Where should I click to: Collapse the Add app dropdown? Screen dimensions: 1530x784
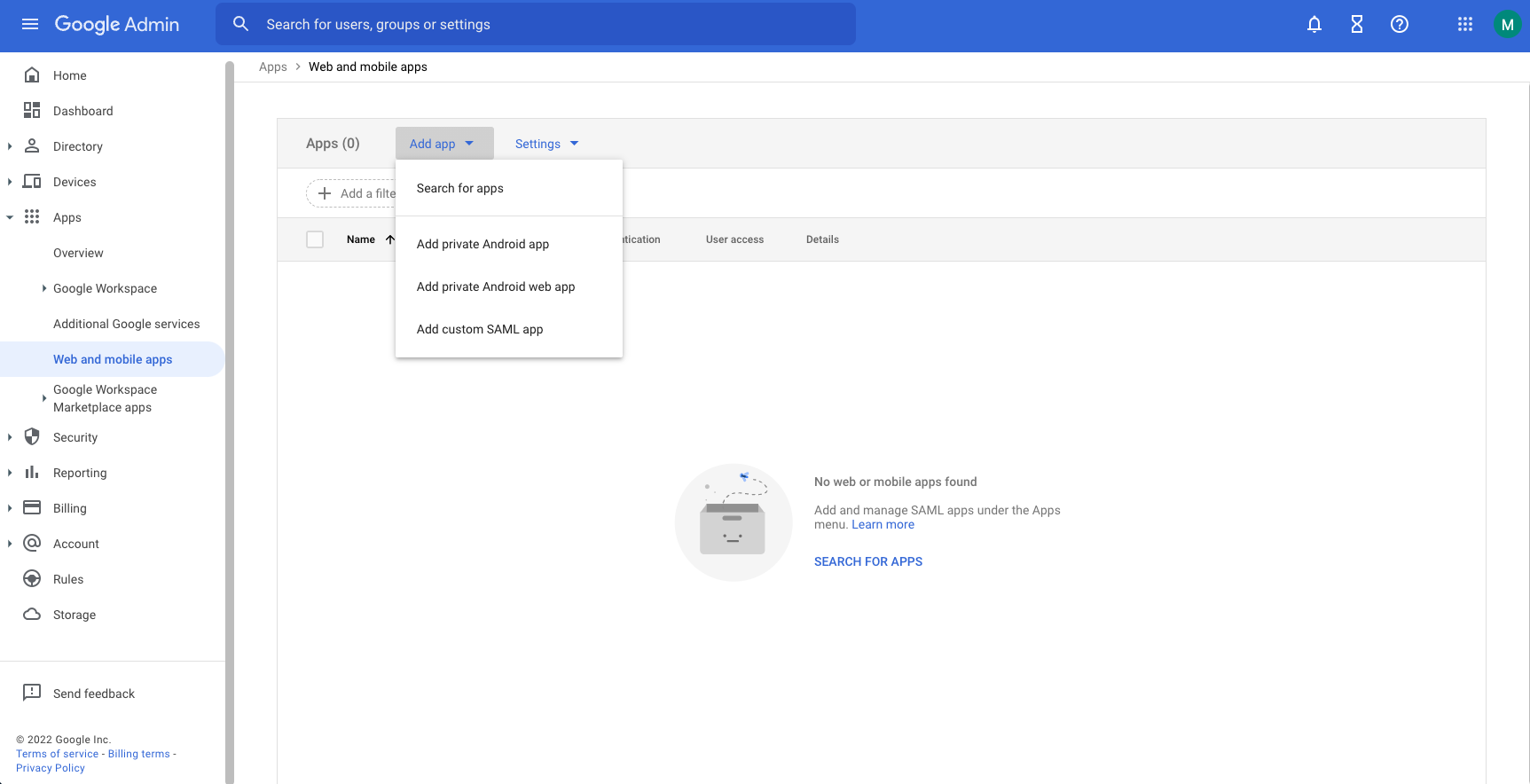(443, 144)
